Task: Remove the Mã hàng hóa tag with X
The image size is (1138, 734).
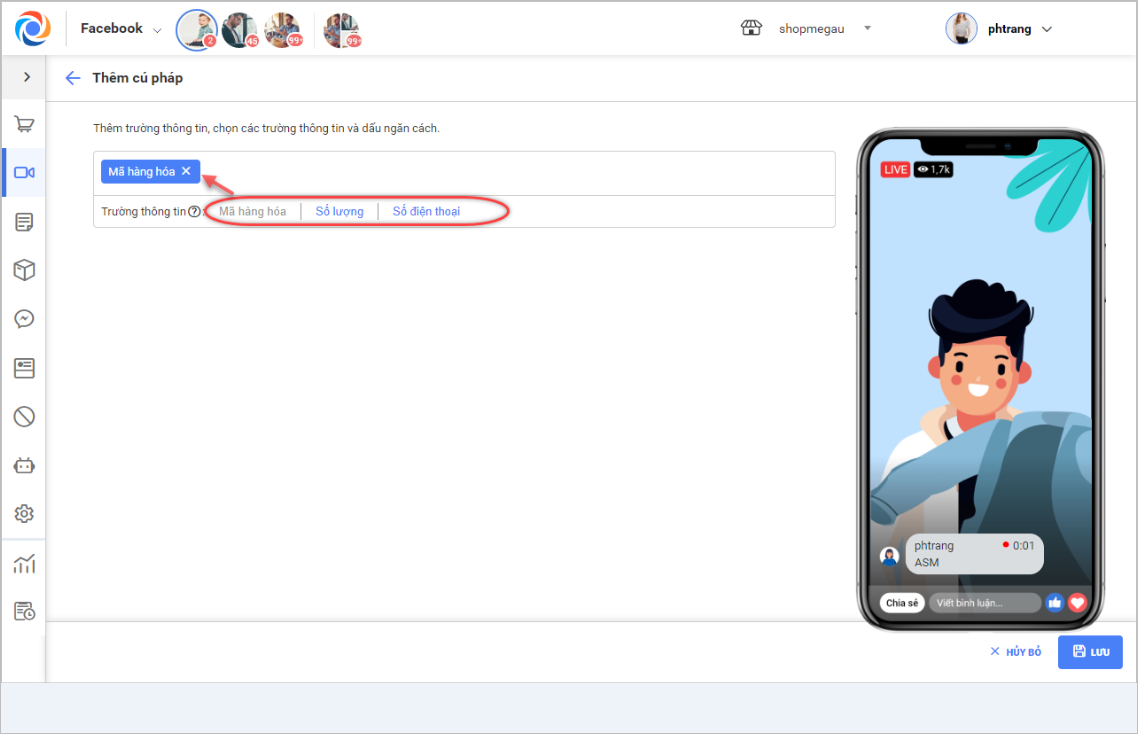Action: point(186,171)
